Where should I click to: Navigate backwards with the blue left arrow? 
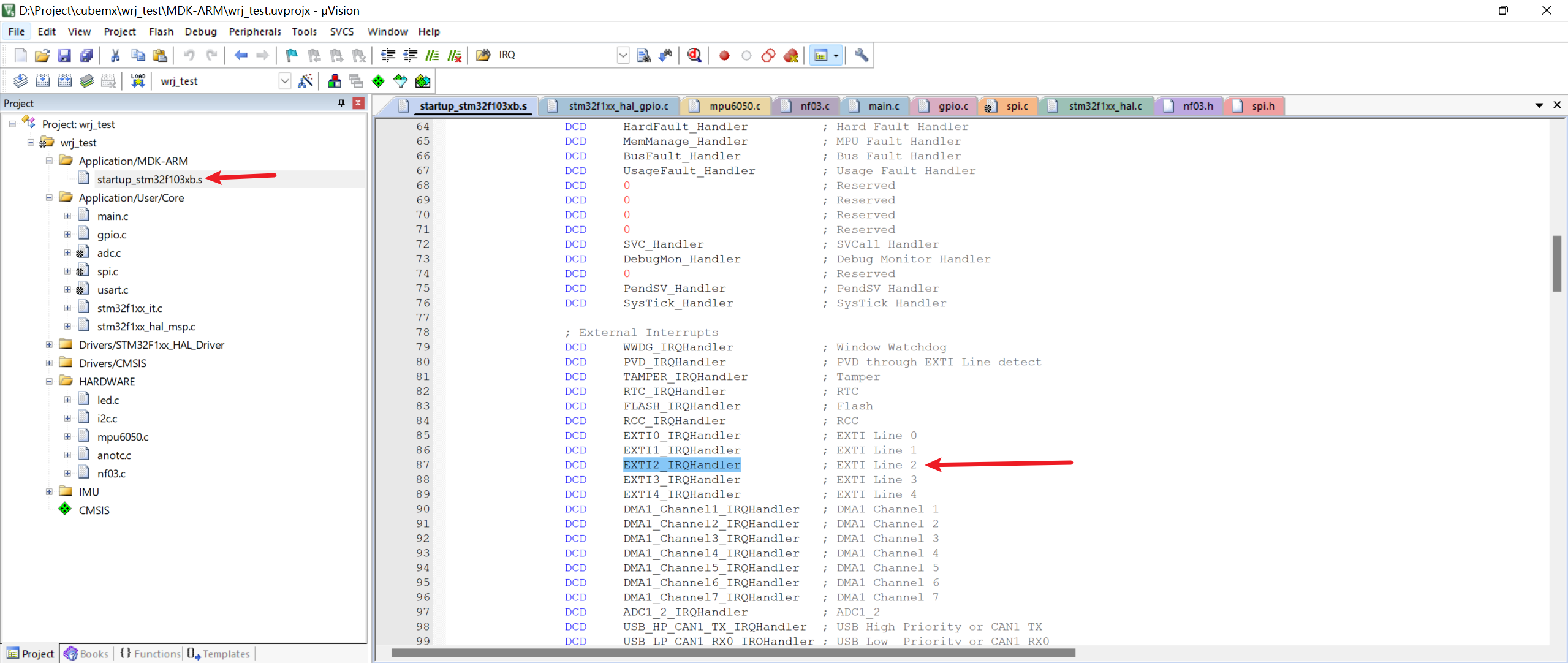coord(241,55)
